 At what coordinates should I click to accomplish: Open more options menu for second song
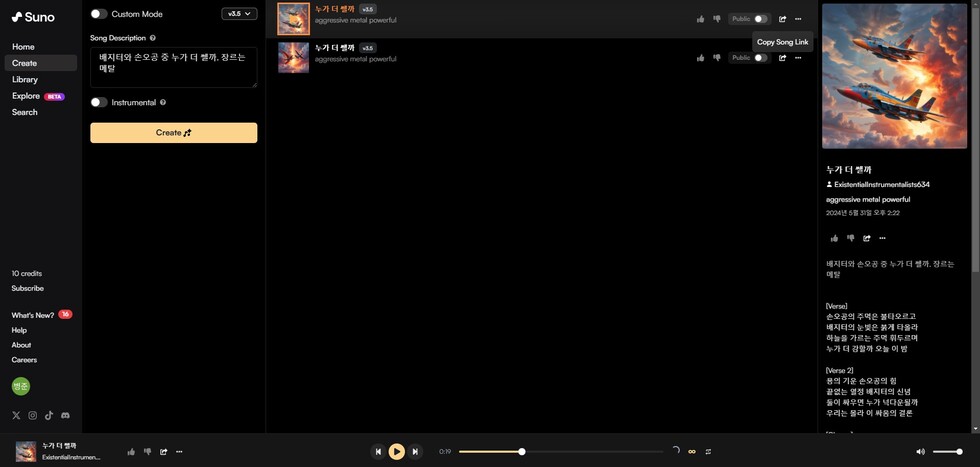pos(798,58)
